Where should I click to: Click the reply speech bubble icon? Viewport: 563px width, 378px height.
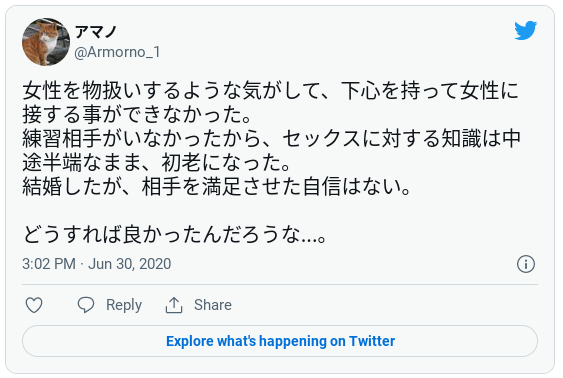click(86, 305)
